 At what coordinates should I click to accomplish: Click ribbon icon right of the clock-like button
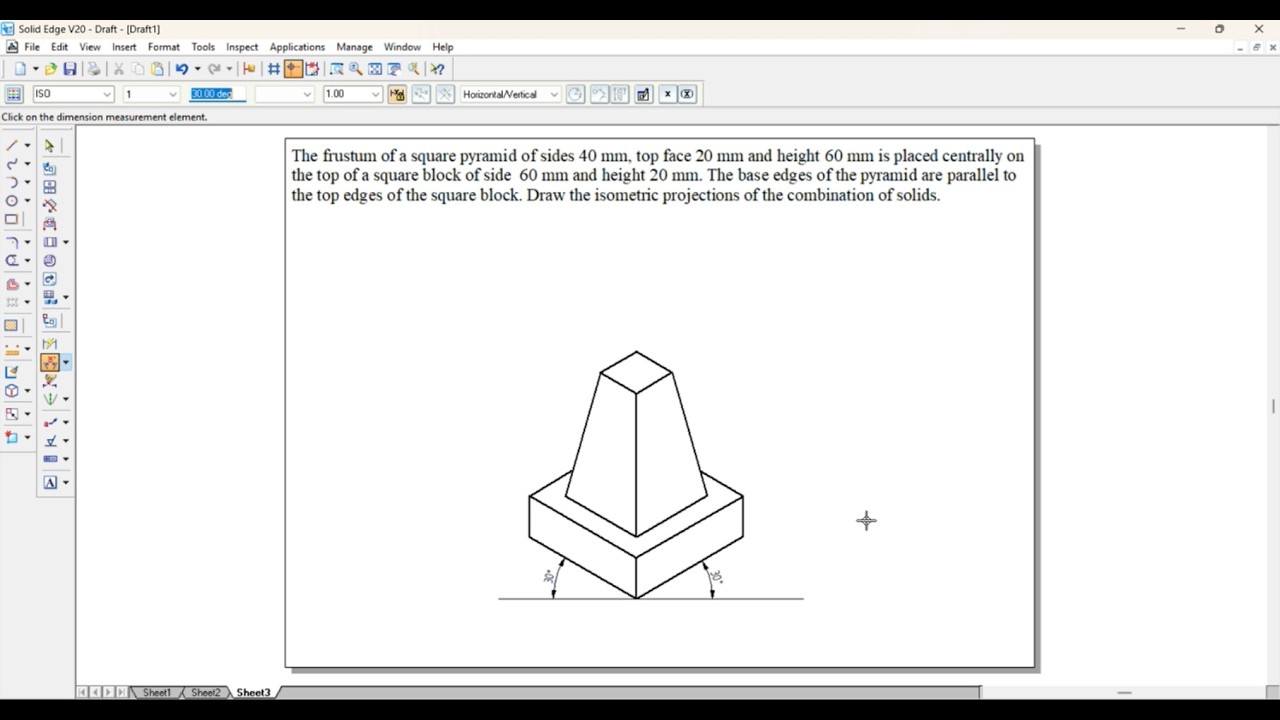click(598, 94)
